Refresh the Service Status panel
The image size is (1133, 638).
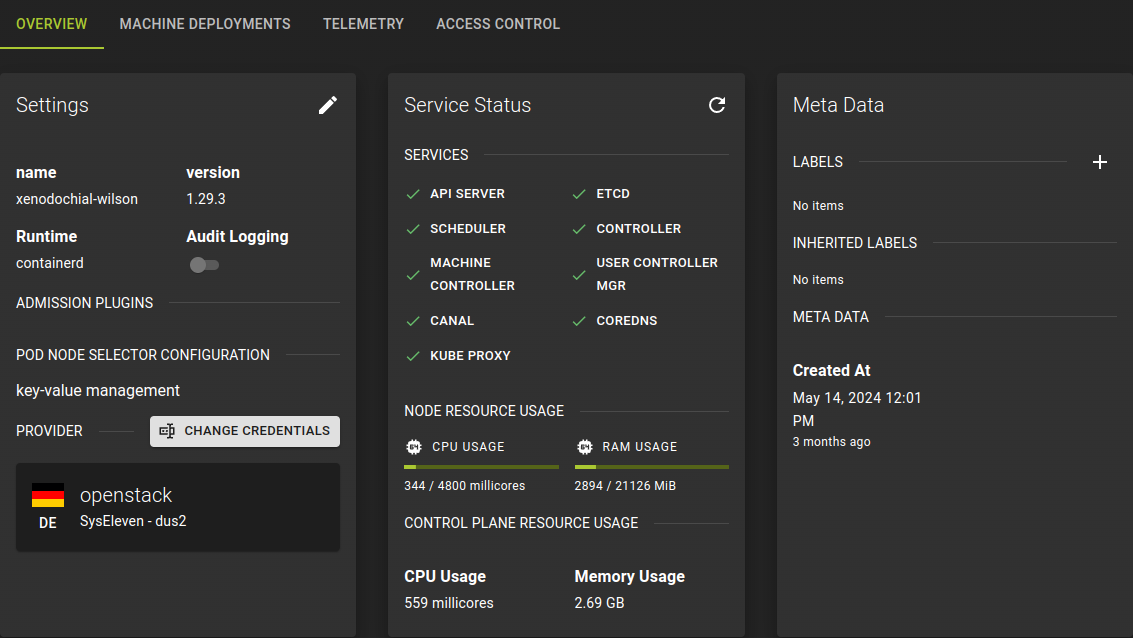tap(717, 104)
